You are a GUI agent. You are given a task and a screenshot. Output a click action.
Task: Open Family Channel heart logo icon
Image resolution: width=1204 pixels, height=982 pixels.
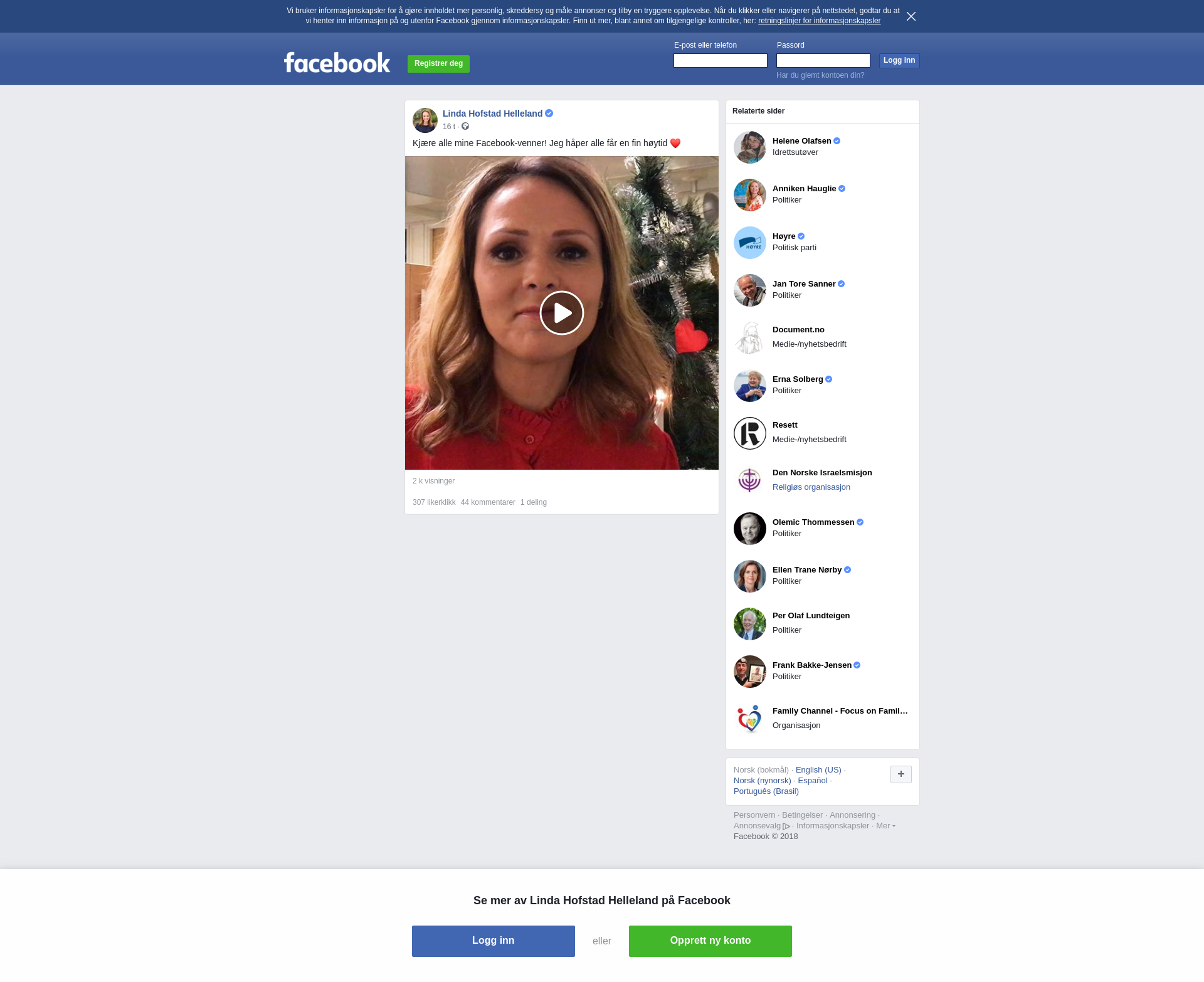coord(750,719)
